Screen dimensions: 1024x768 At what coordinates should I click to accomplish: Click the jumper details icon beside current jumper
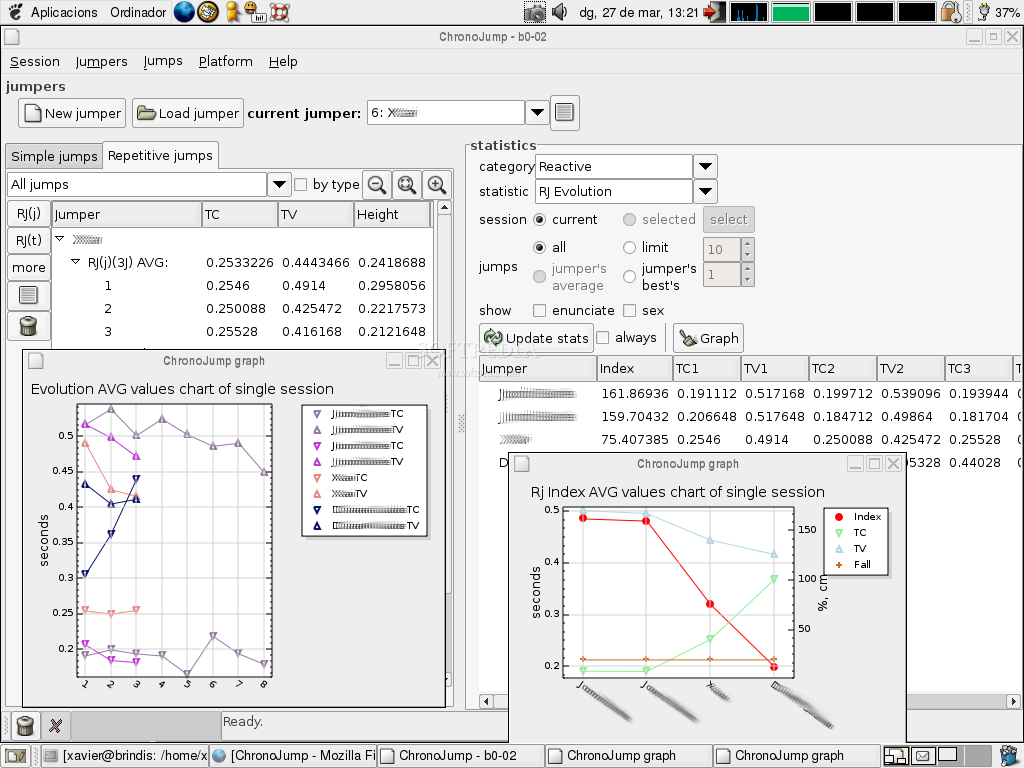[x=564, y=112]
